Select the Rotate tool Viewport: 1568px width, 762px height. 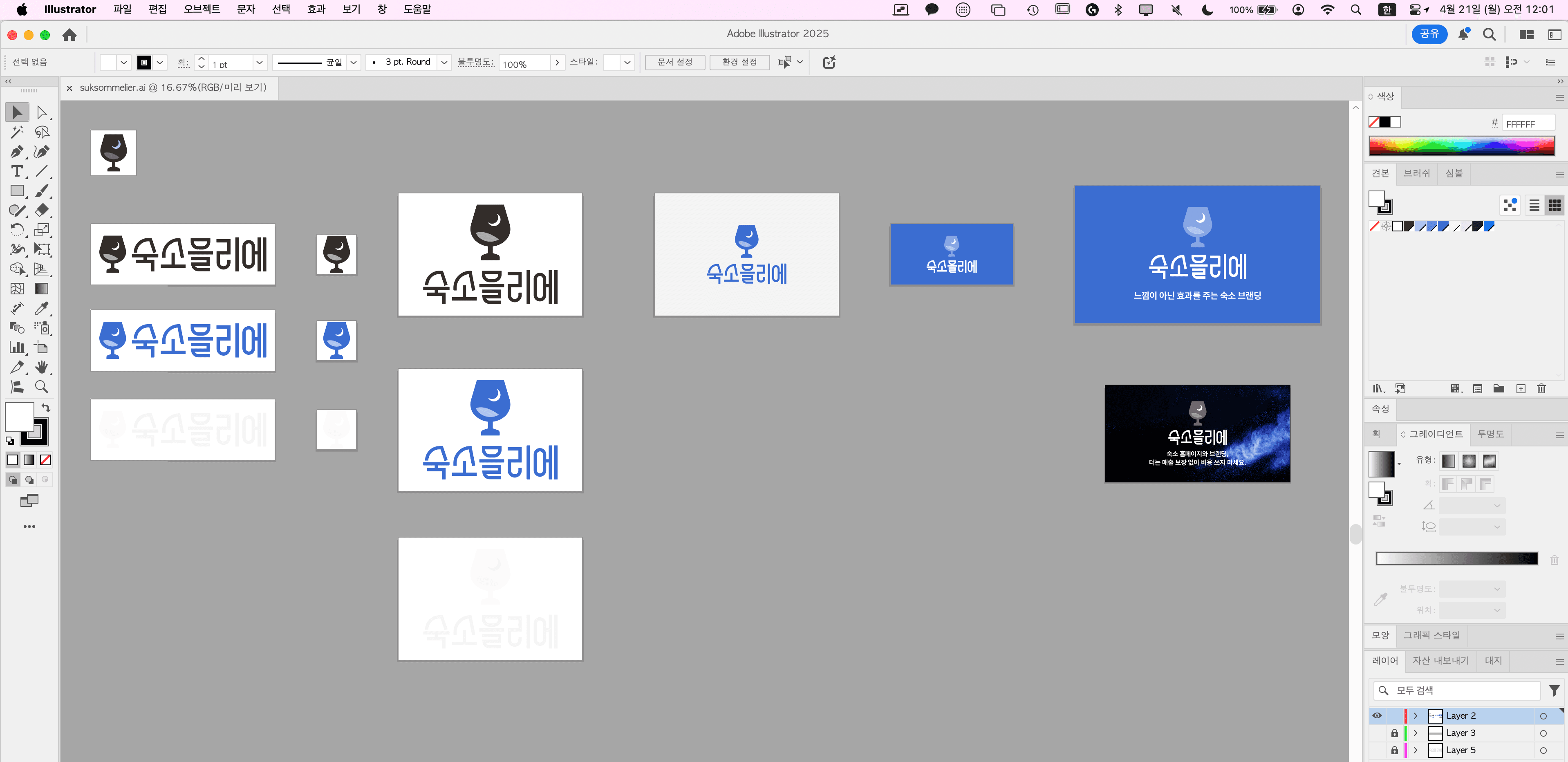tap(17, 229)
